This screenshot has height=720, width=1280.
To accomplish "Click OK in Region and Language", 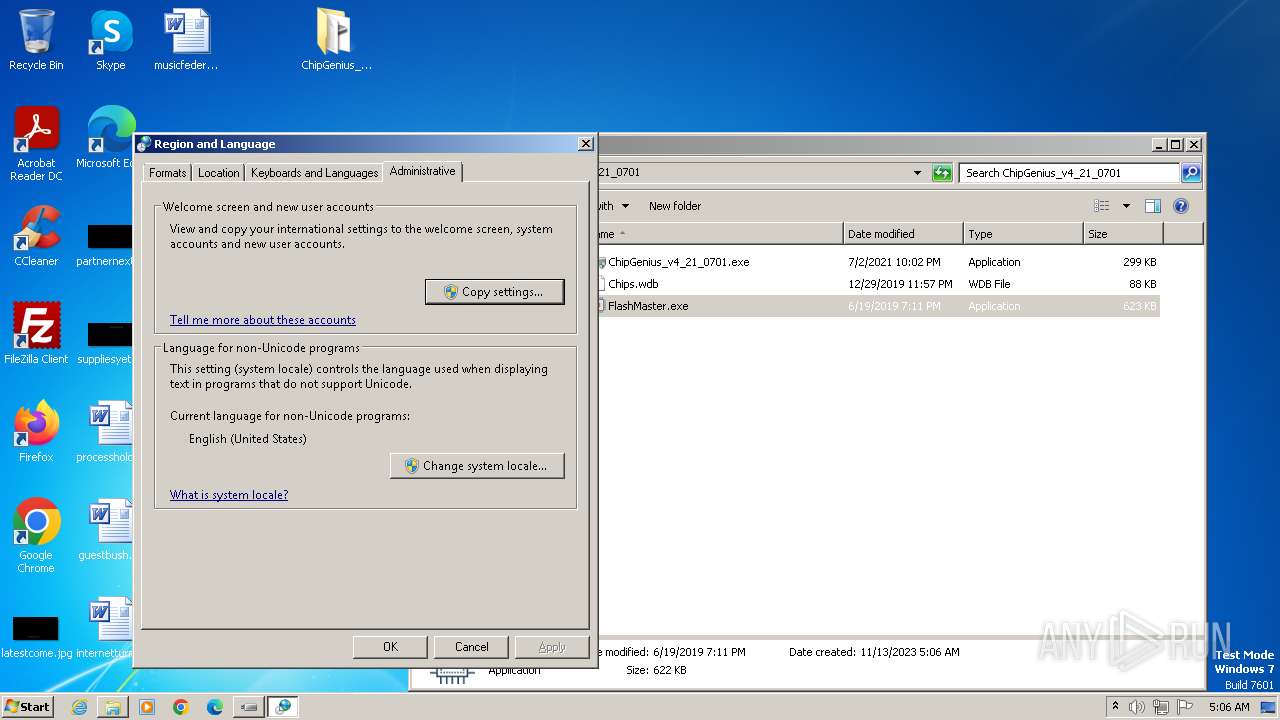I will [390, 647].
